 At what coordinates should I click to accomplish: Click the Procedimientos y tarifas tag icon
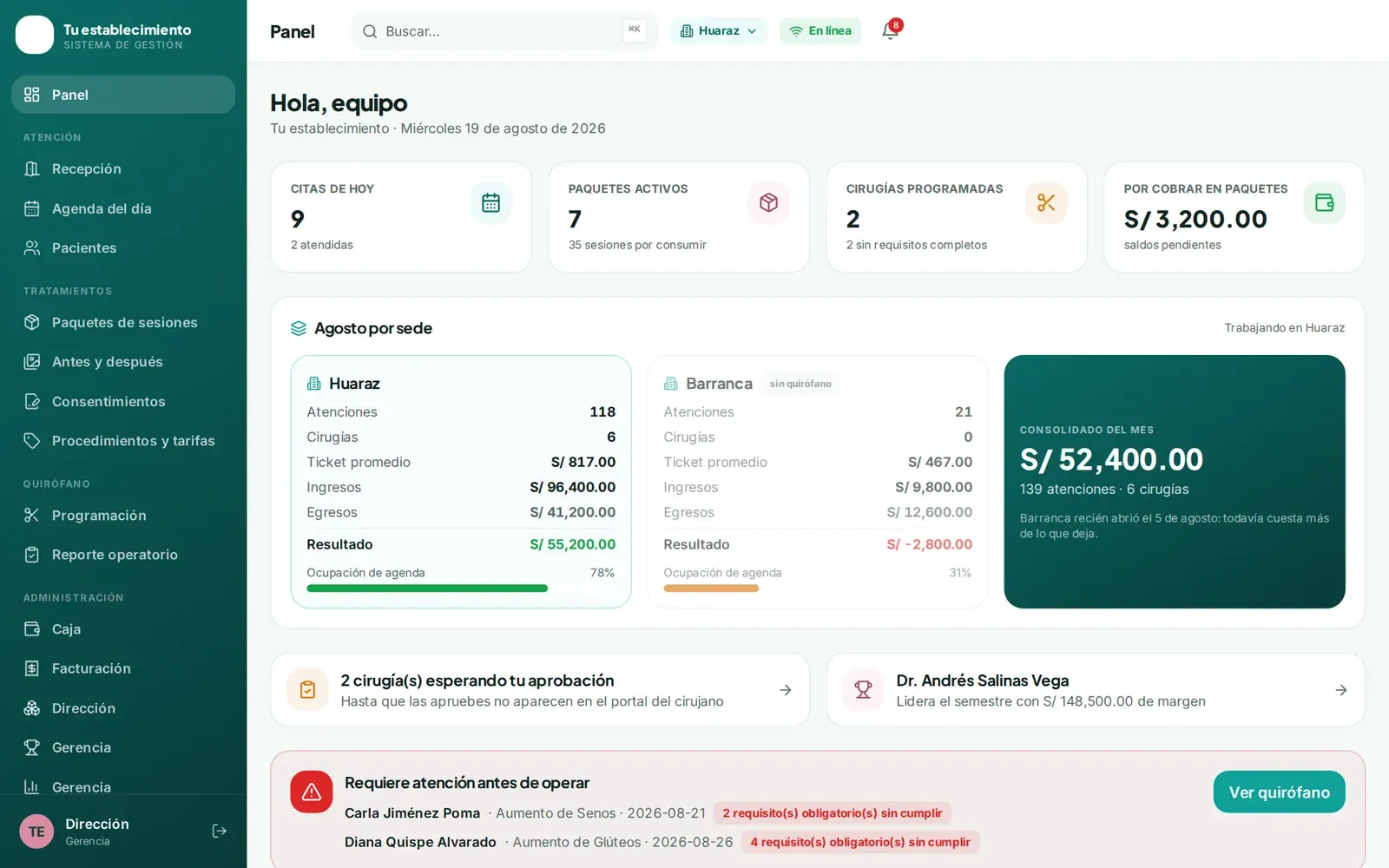pyautogui.click(x=32, y=440)
